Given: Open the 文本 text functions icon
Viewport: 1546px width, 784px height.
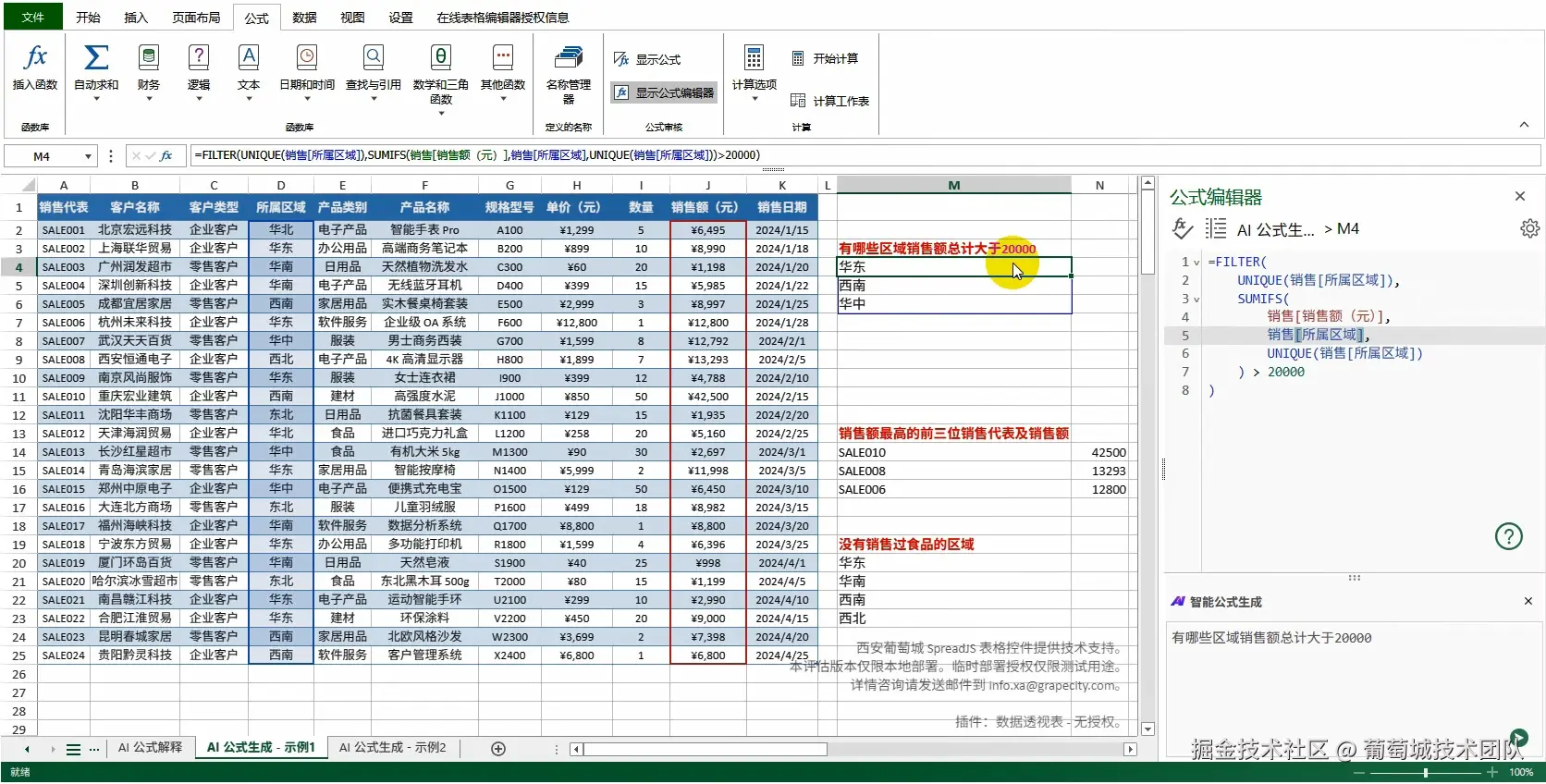Looking at the screenshot, I should (x=249, y=58).
